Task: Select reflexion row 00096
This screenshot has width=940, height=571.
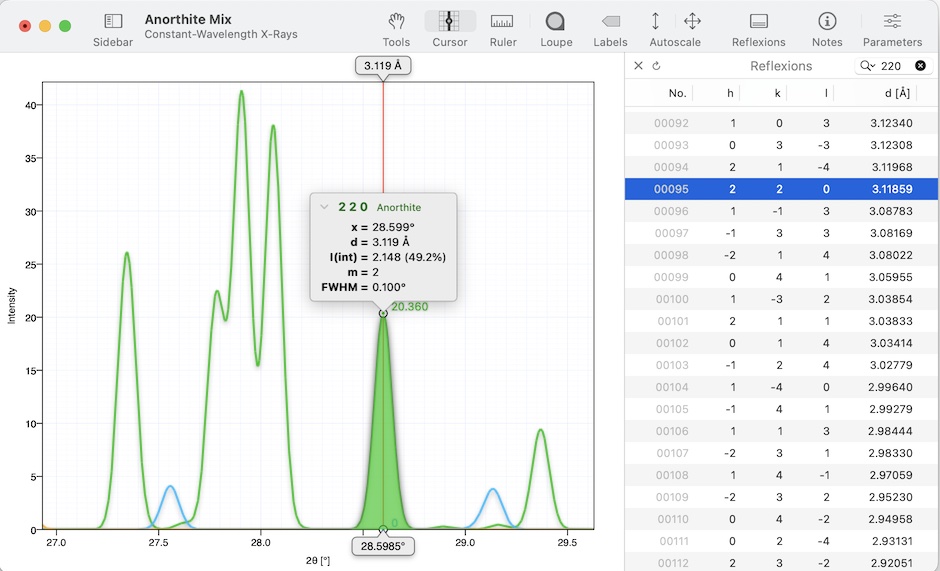Action: pos(782,211)
